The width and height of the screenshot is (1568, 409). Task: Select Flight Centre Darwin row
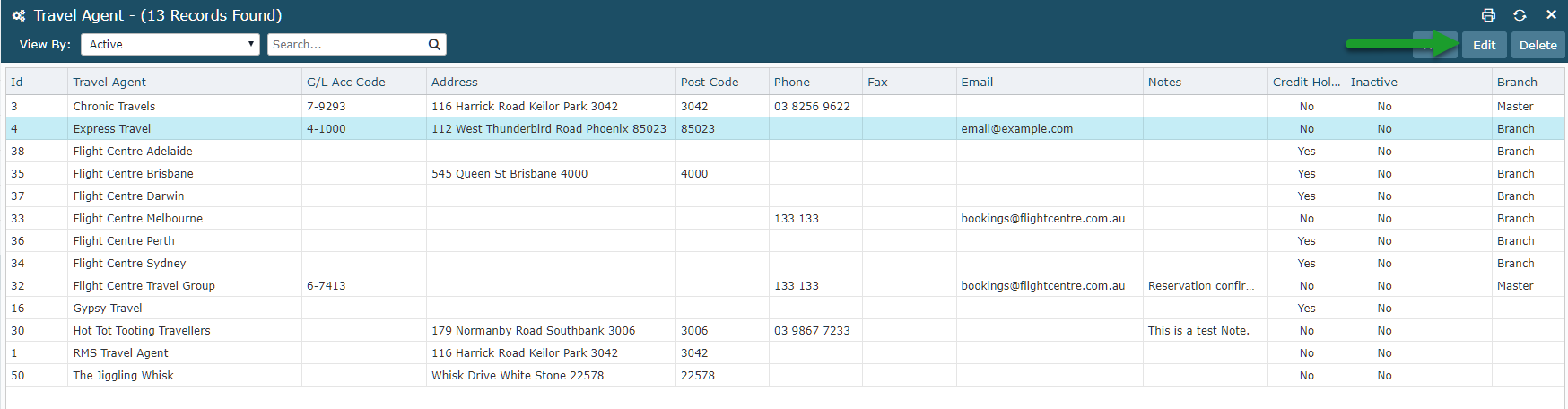click(785, 196)
